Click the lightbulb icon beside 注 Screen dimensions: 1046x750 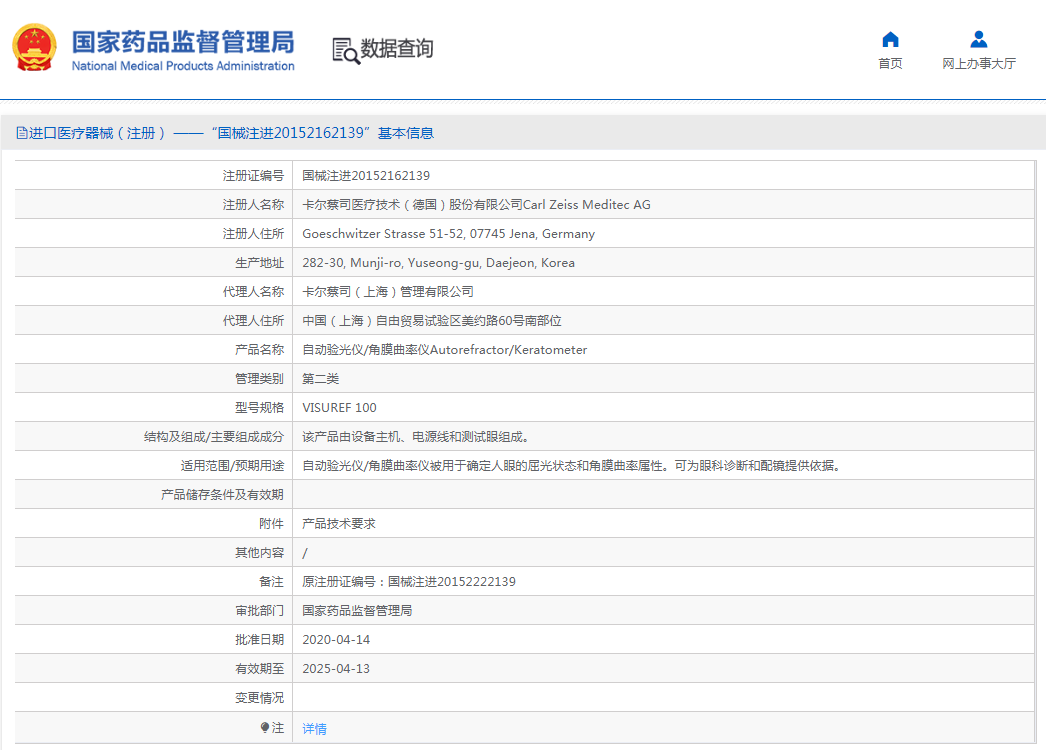point(265,727)
